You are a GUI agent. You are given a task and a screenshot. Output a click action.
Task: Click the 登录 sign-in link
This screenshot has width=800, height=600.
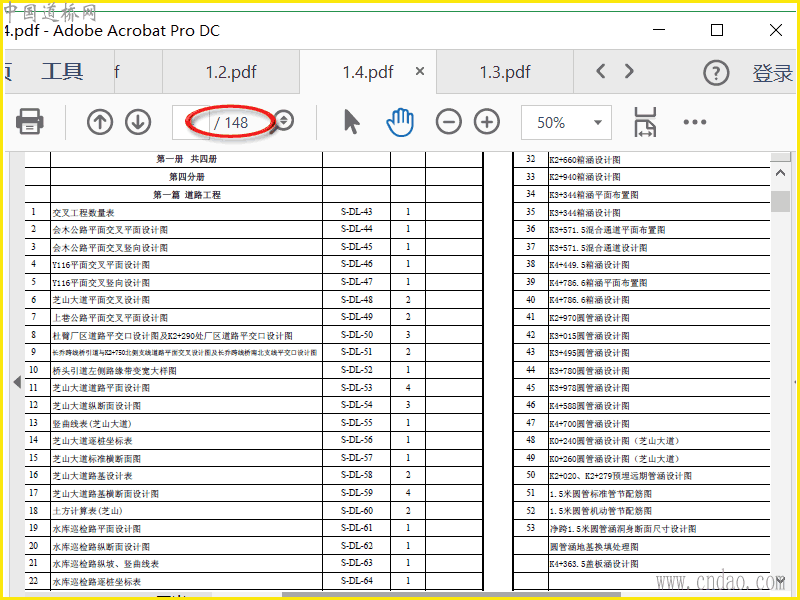(772, 73)
